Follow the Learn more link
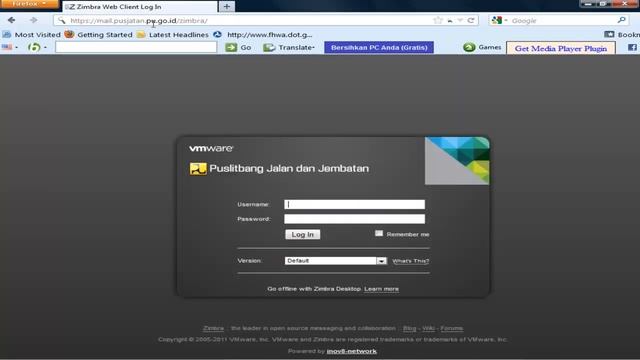640x360 pixels. pos(381,289)
